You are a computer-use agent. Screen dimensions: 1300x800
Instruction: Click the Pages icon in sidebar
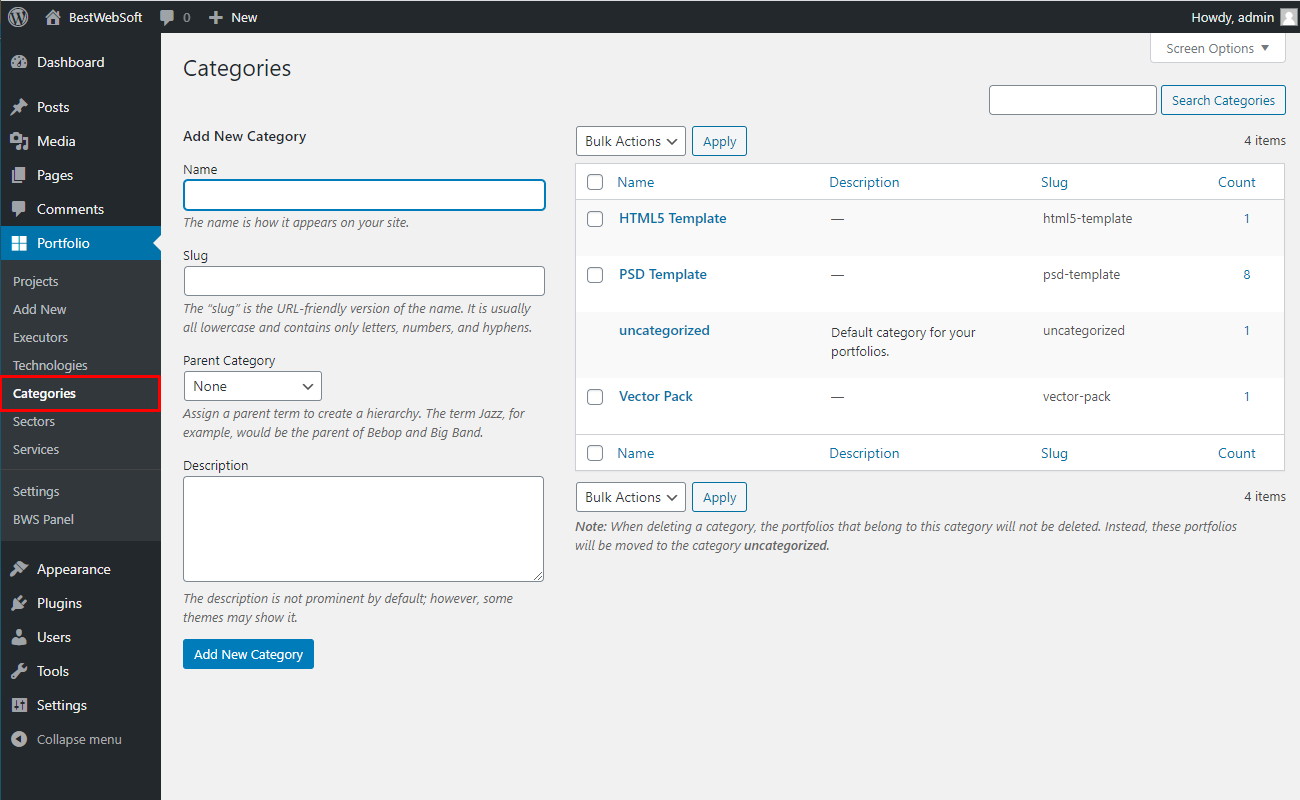[x=19, y=175]
